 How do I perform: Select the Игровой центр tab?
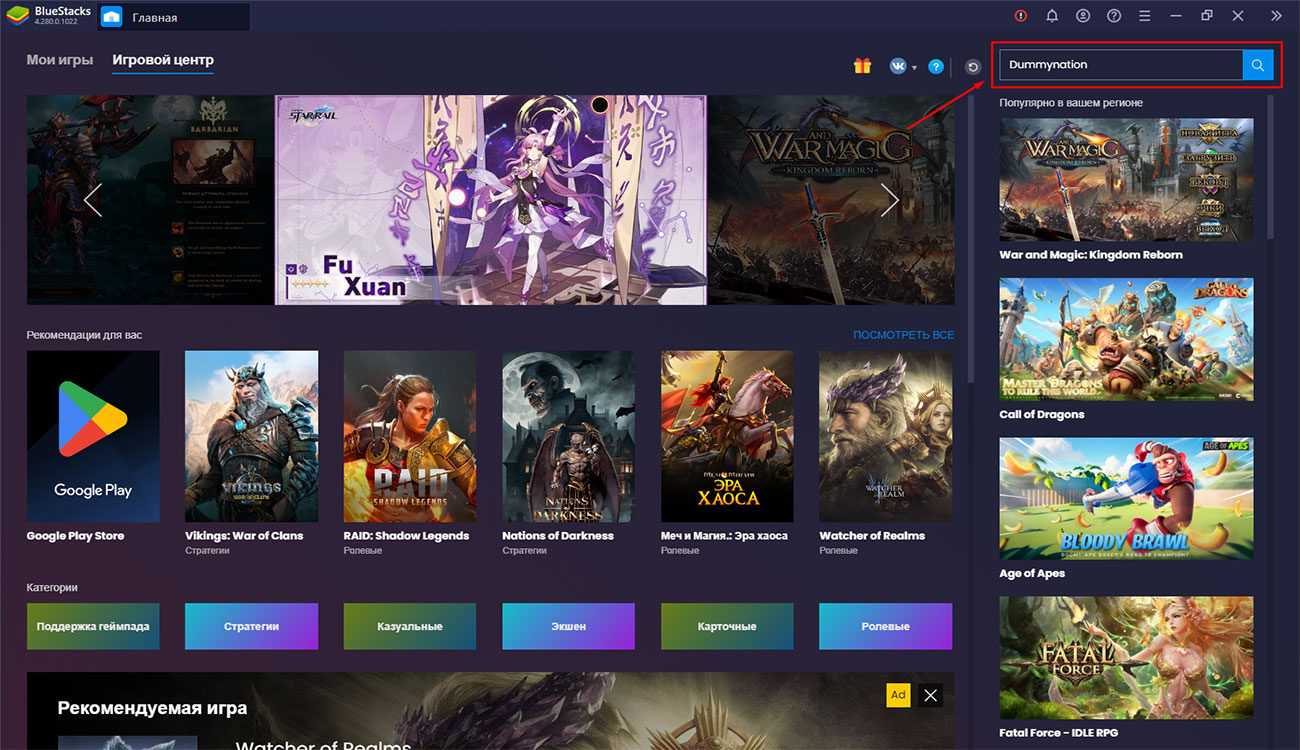point(163,60)
